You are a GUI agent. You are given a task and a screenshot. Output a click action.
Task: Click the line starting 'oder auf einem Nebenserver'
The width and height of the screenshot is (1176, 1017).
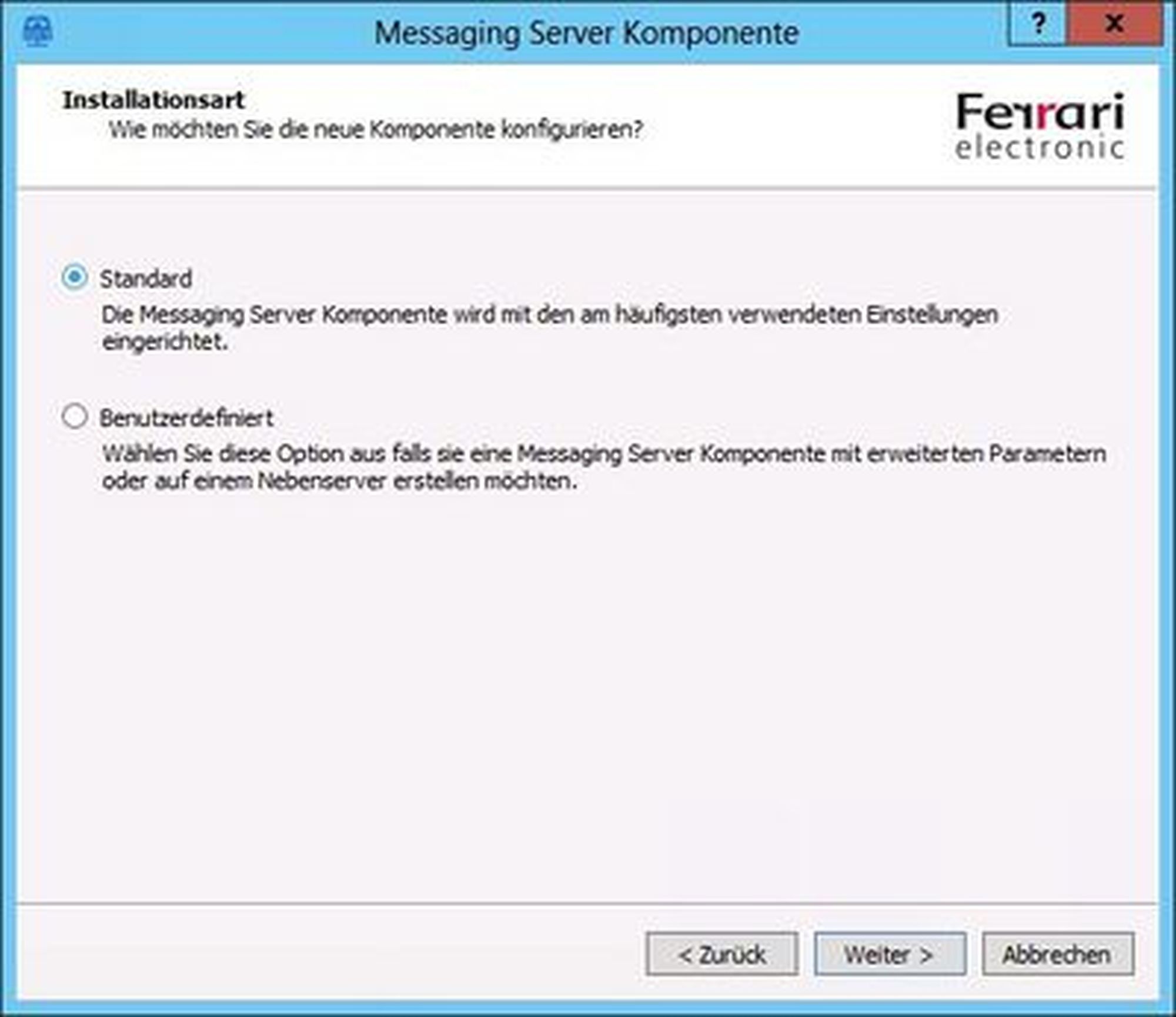pos(339,481)
